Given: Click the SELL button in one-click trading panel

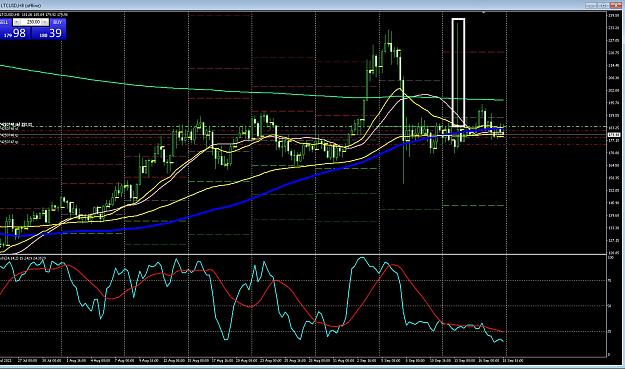Looking at the screenshot, I should click(x=6, y=22).
